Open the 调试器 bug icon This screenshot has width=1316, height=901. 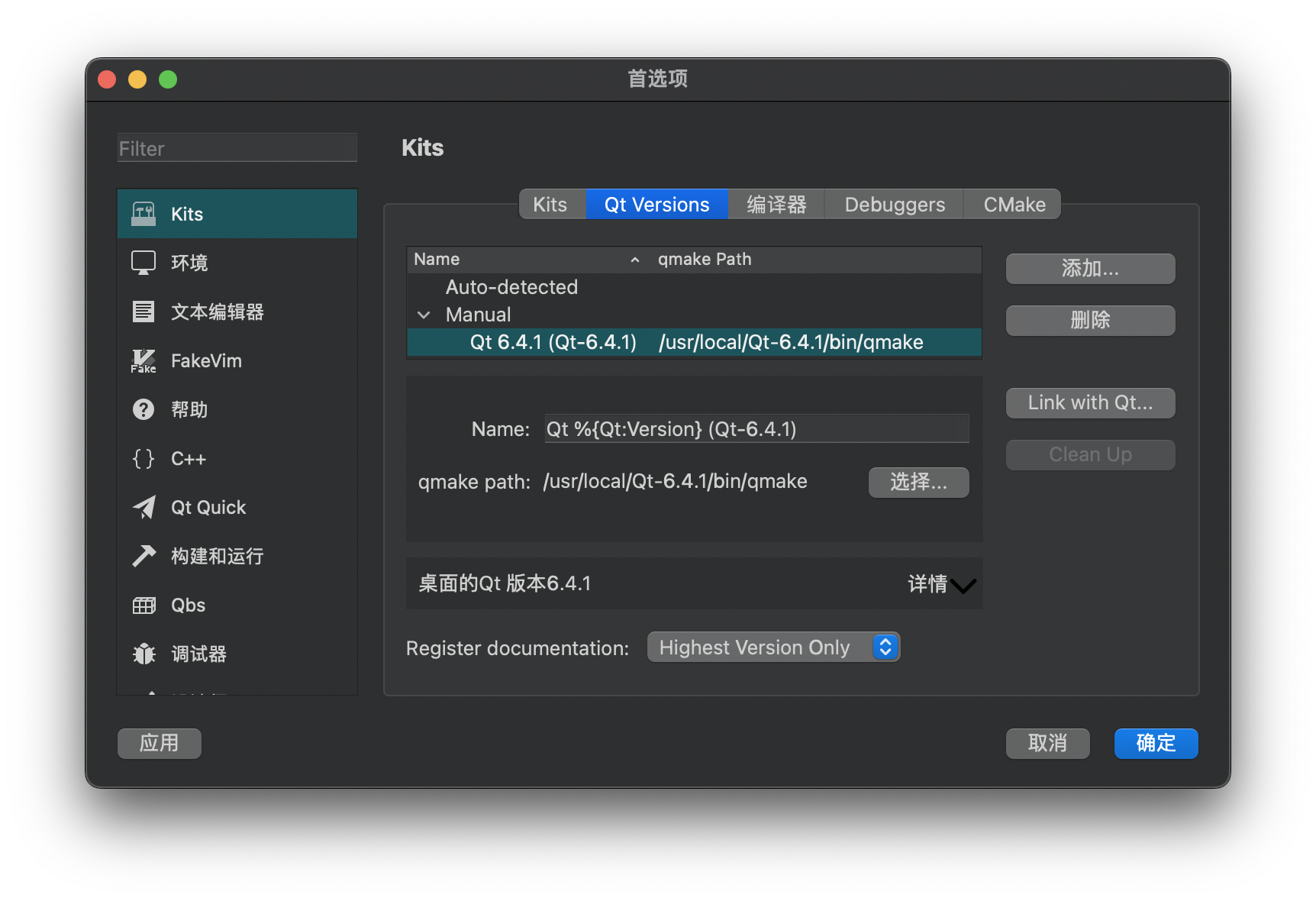click(144, 654)
